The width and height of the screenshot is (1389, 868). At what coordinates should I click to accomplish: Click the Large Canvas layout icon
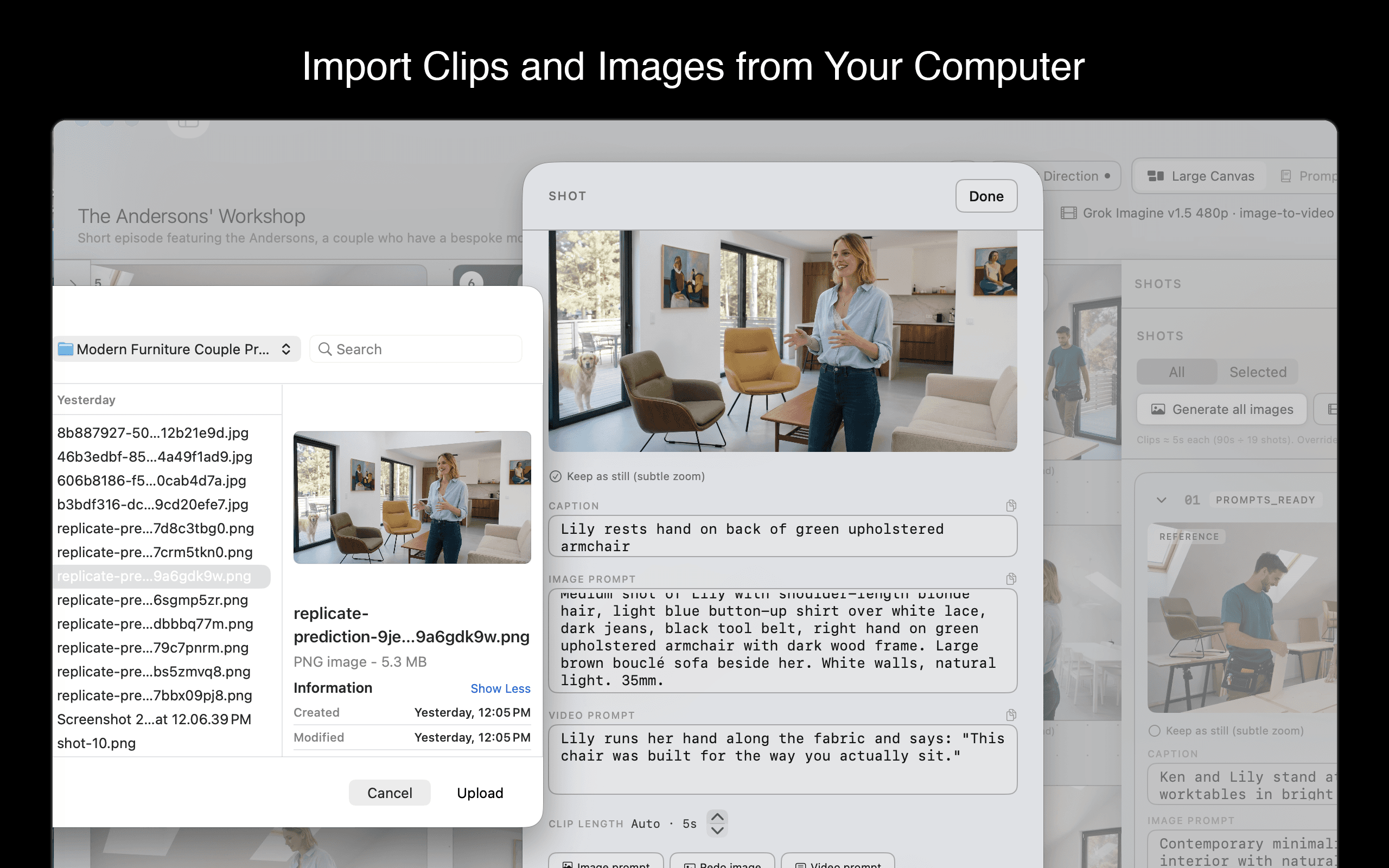[1155, 176]
